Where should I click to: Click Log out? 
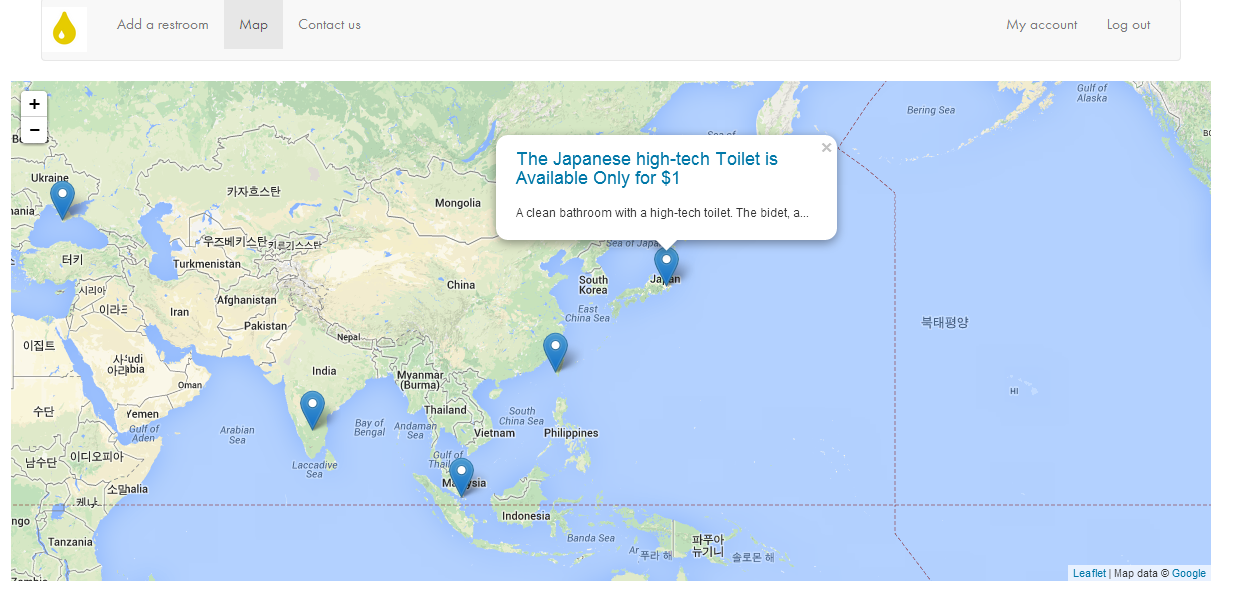coord(1128,25)
